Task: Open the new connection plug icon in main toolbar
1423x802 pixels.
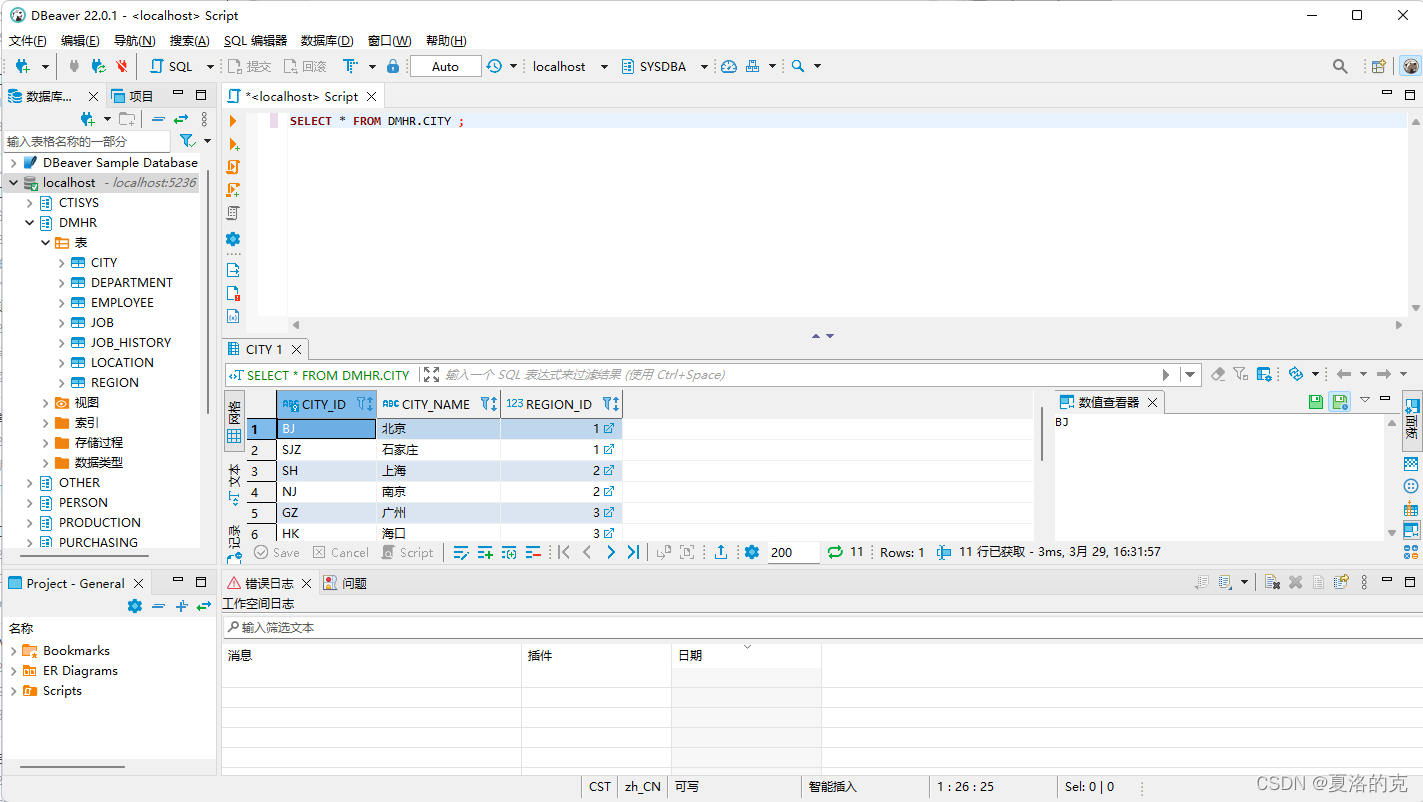Action: (23, 66)
